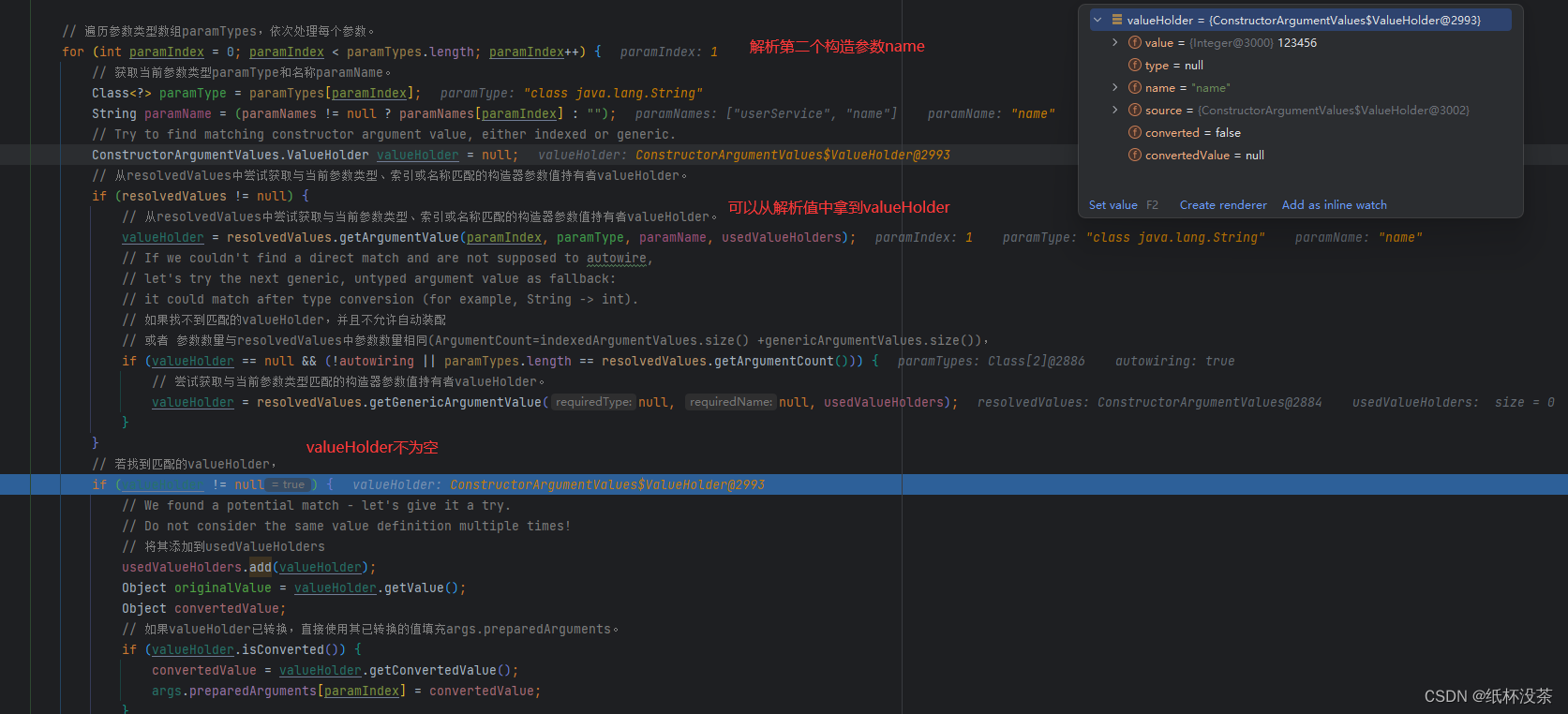Screen dimensions: 1568x714
Task: Select the converted = false row
Action: 1300,132
